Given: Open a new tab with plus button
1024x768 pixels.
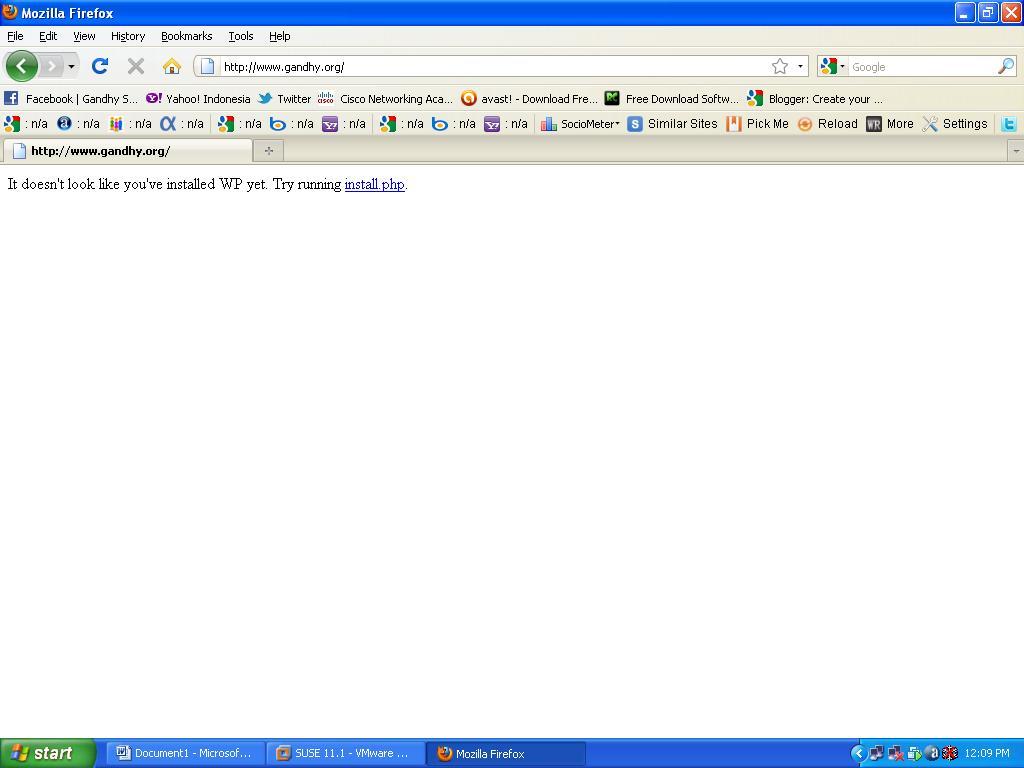Looking at the screenshot, I should tap(268, 151).
